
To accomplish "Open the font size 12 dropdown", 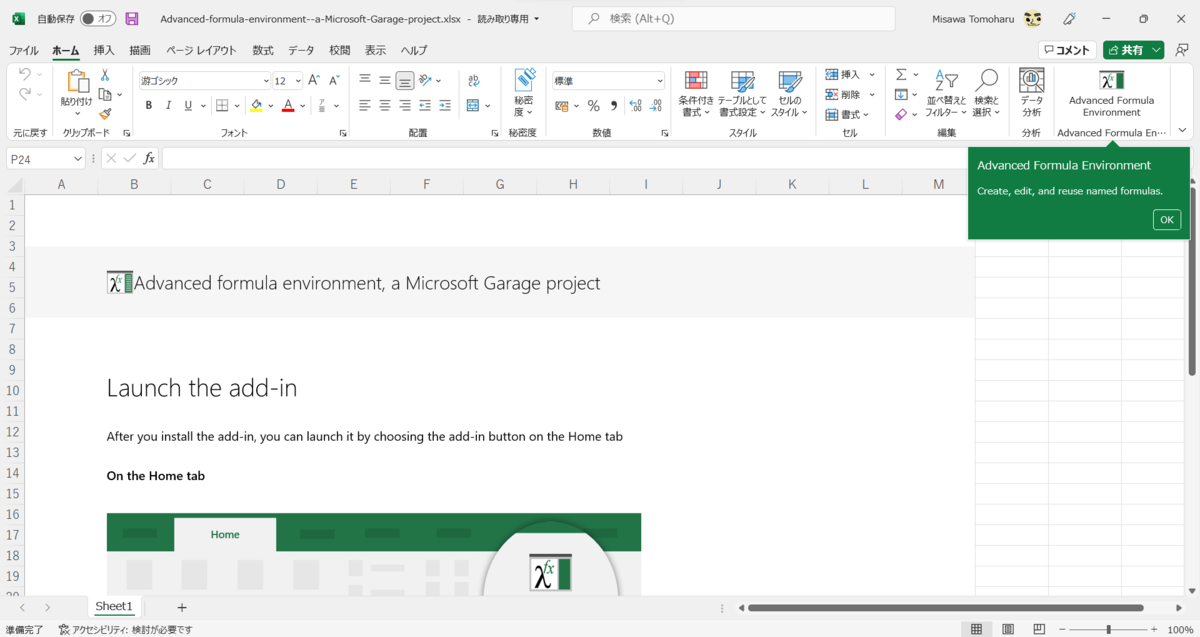I will tap(297, 81).
